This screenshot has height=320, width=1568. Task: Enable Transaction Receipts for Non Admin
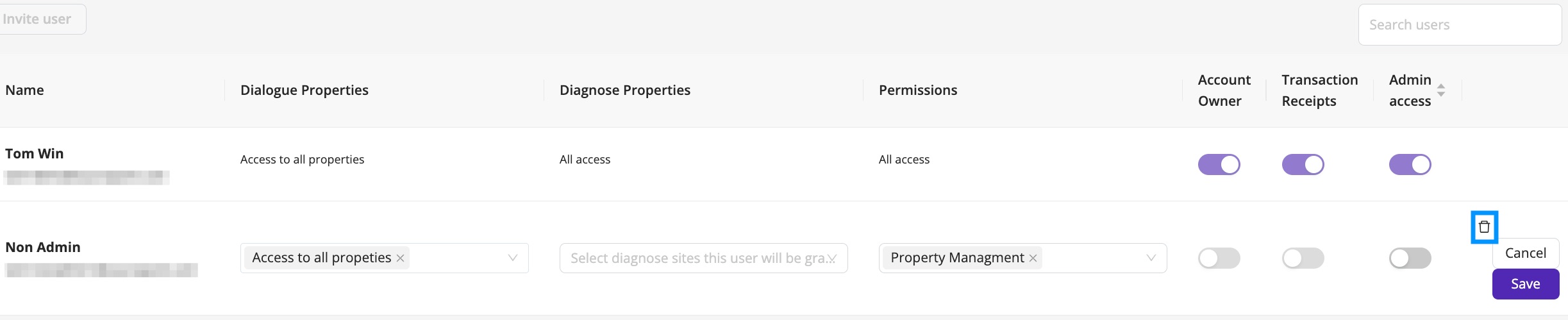[1303, 258]
